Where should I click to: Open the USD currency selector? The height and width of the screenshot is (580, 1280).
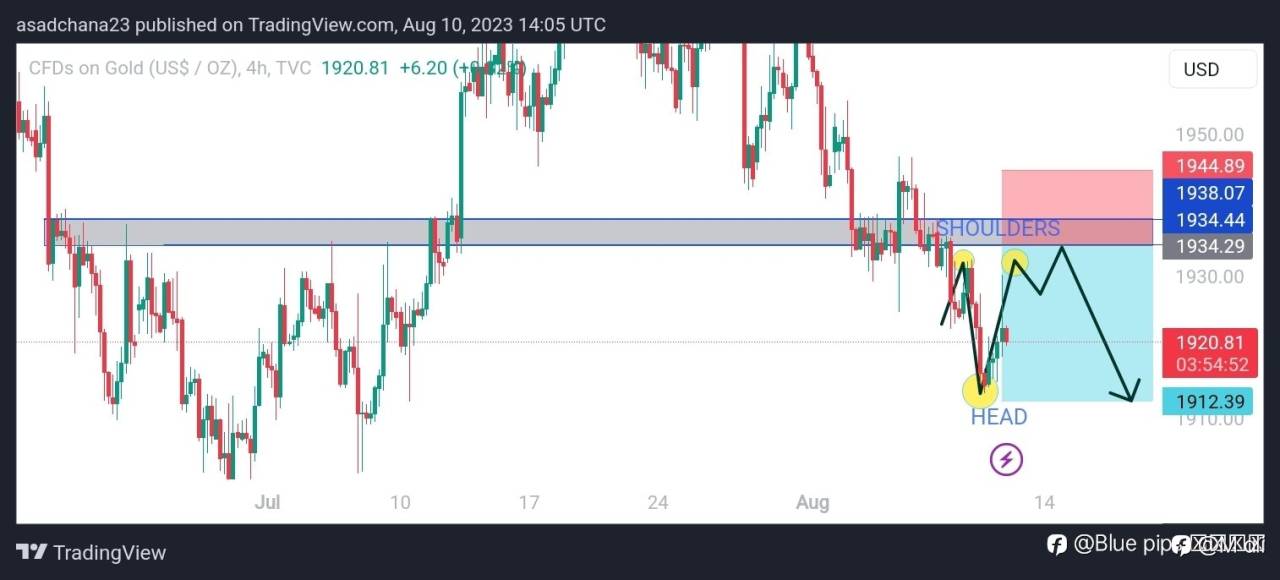coord(1213,69)
